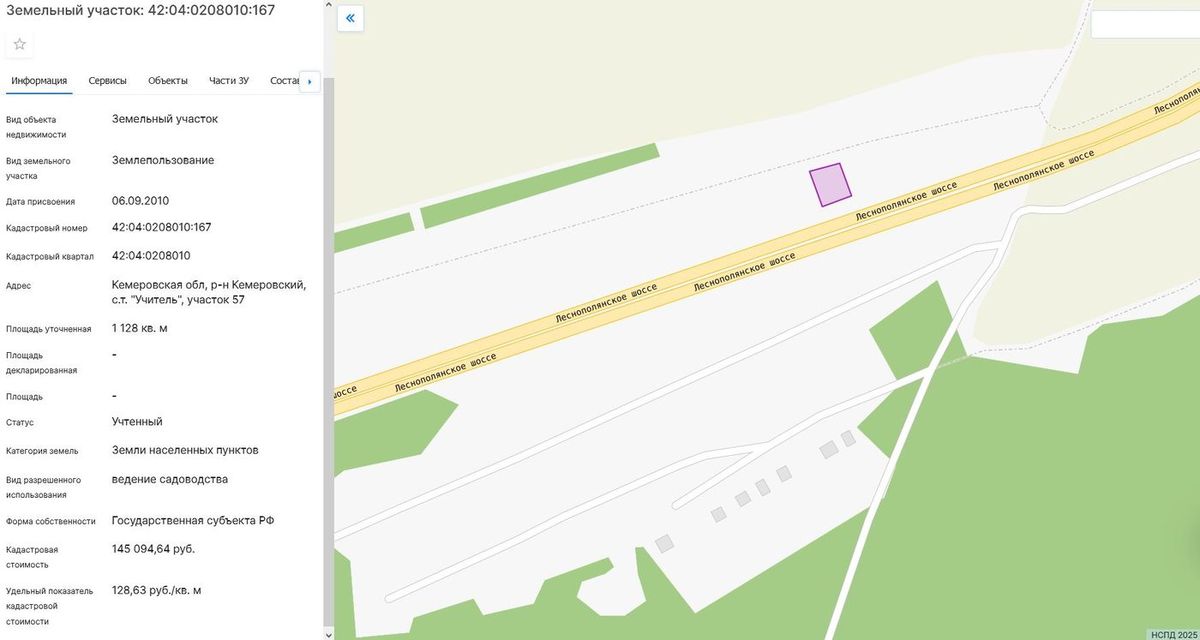Click the panel scrollbar down arrow
Screen dimensions: 1200x640
(329, 633)
